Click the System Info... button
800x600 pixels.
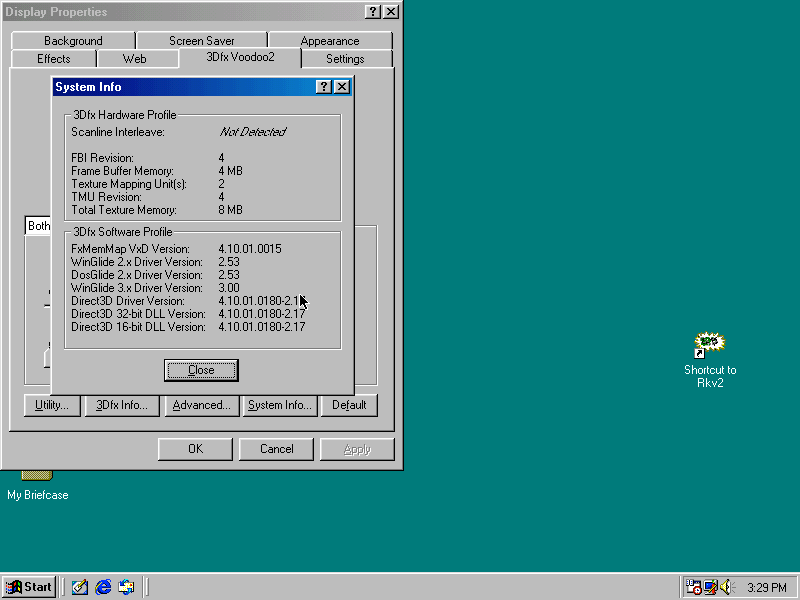pos(280,405)
